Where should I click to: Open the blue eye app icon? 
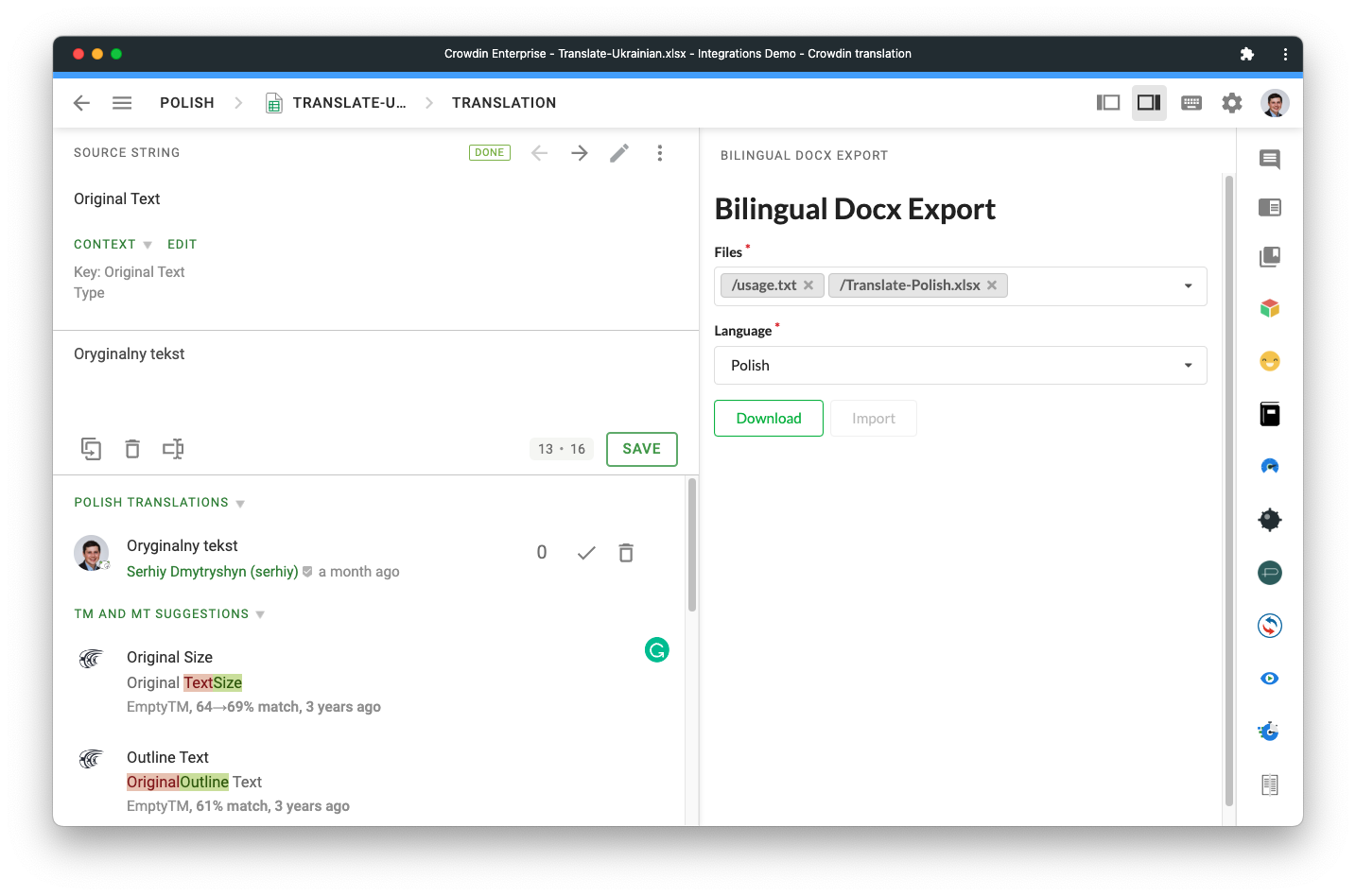1270,679
